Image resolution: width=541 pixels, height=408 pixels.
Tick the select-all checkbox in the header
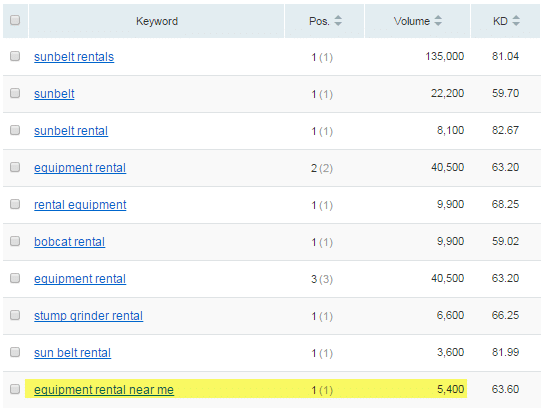[15, 20]
